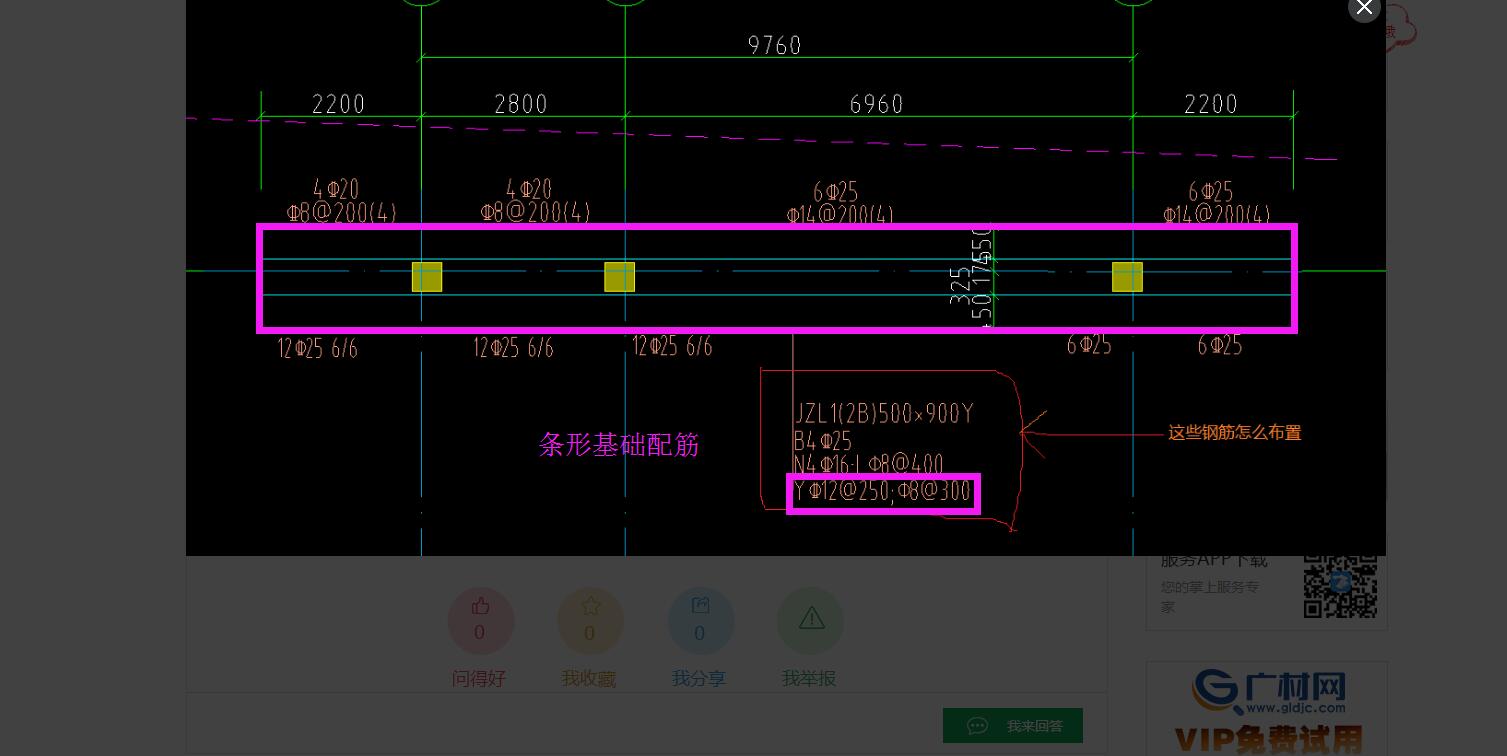Click the 我来回答 answer button
Image resolution: width=1507 pixels, height=756 pixels.
pos(1012,726)
